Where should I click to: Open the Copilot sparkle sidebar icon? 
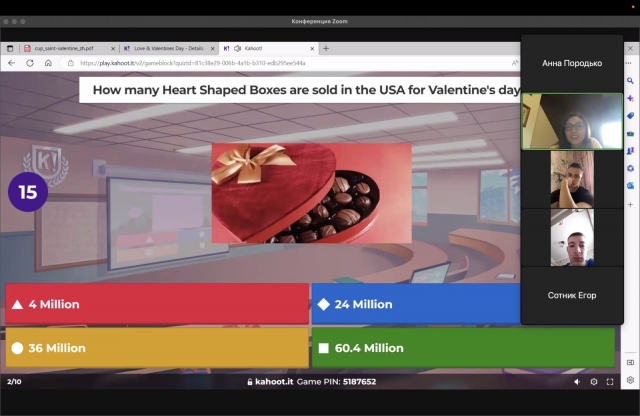coord(630,98)
